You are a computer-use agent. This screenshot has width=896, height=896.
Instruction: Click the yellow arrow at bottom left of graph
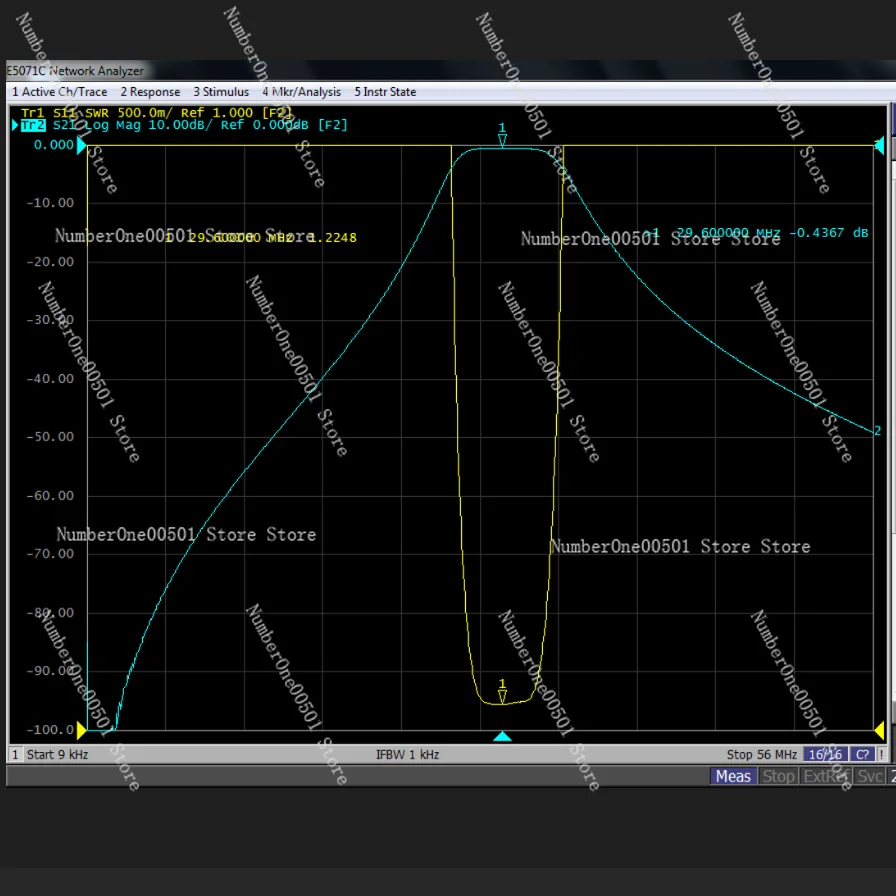(x=81, y=730)
